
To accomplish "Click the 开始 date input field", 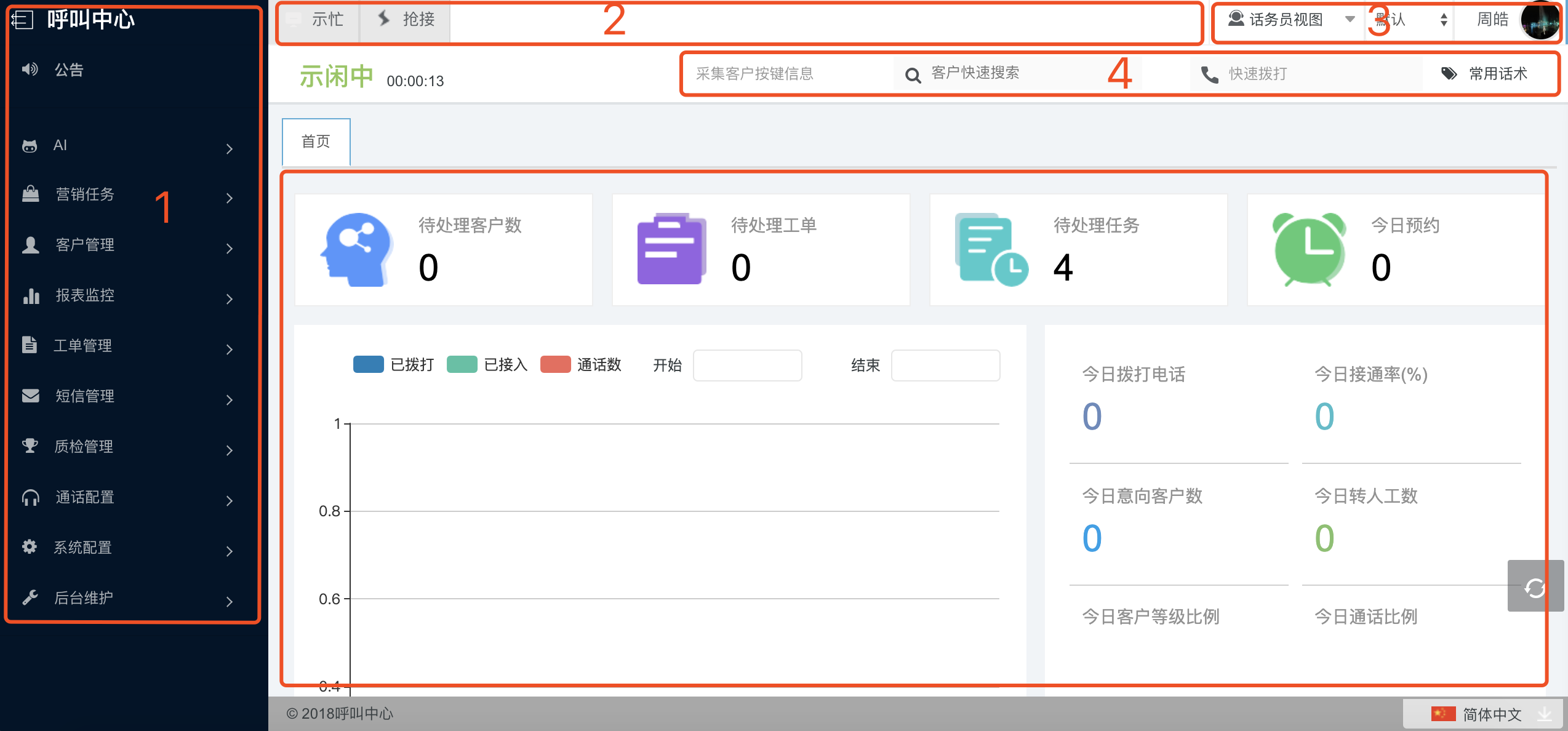I will pos(747,365).
